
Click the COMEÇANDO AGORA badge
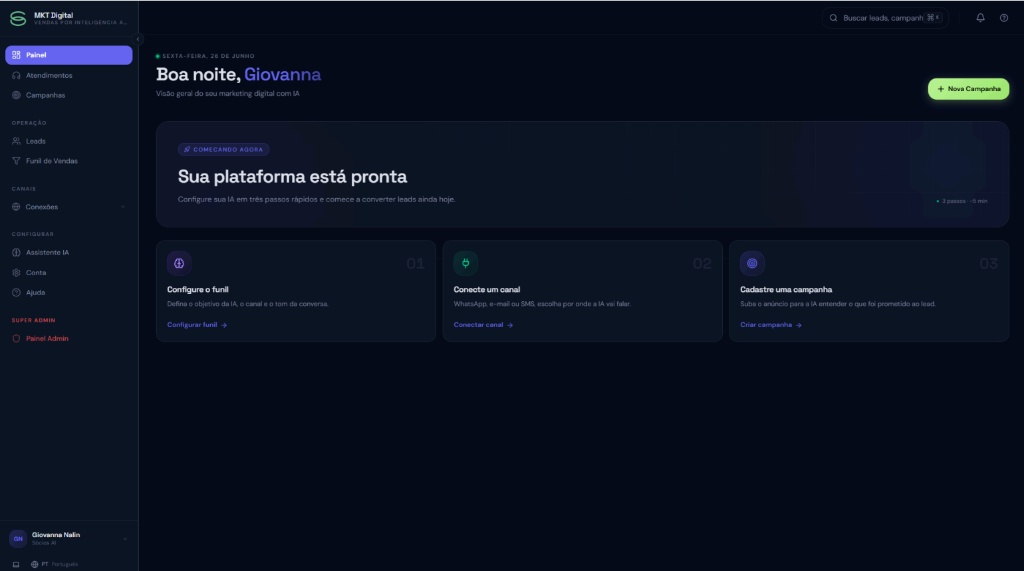(223, 150)
